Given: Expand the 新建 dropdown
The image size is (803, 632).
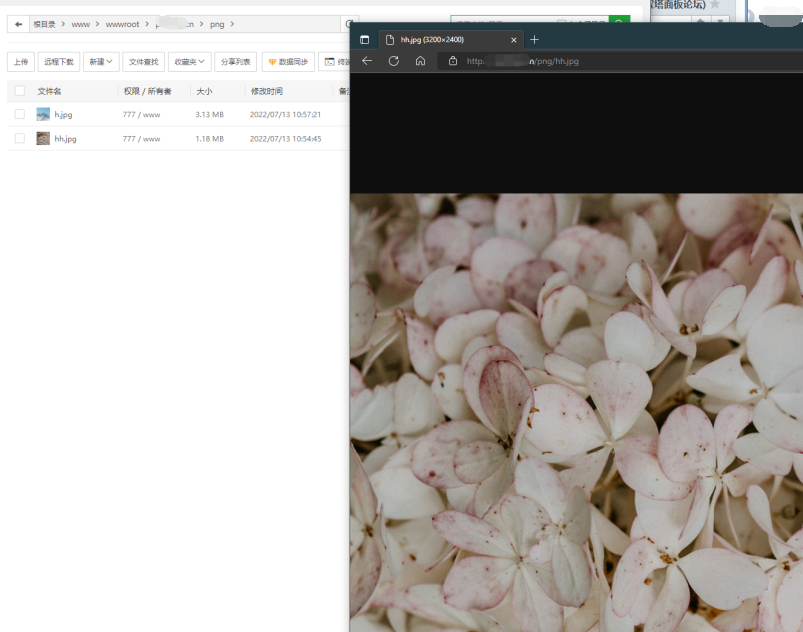Looking at the screenshot, I should click(x=101, y=62).
